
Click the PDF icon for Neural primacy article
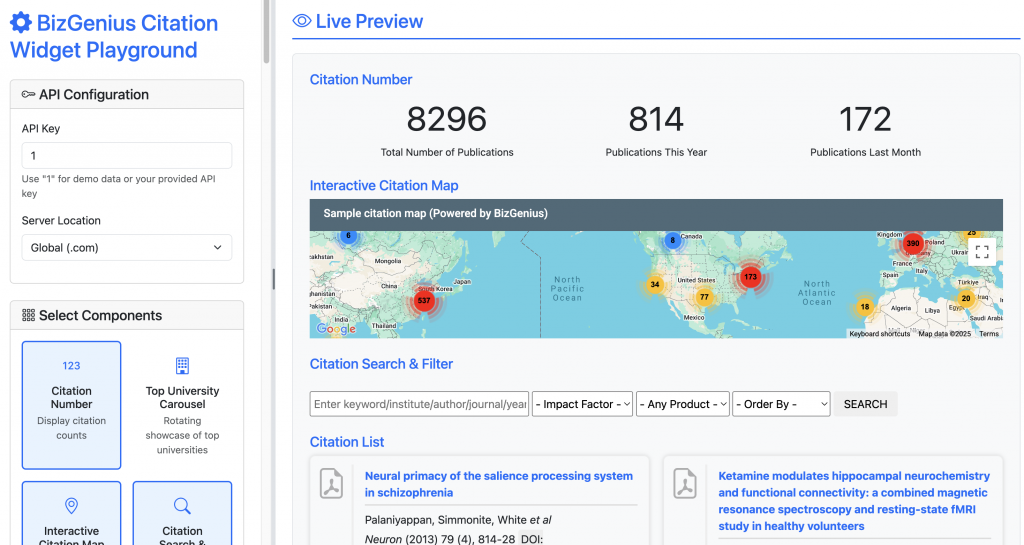(332, 484)
